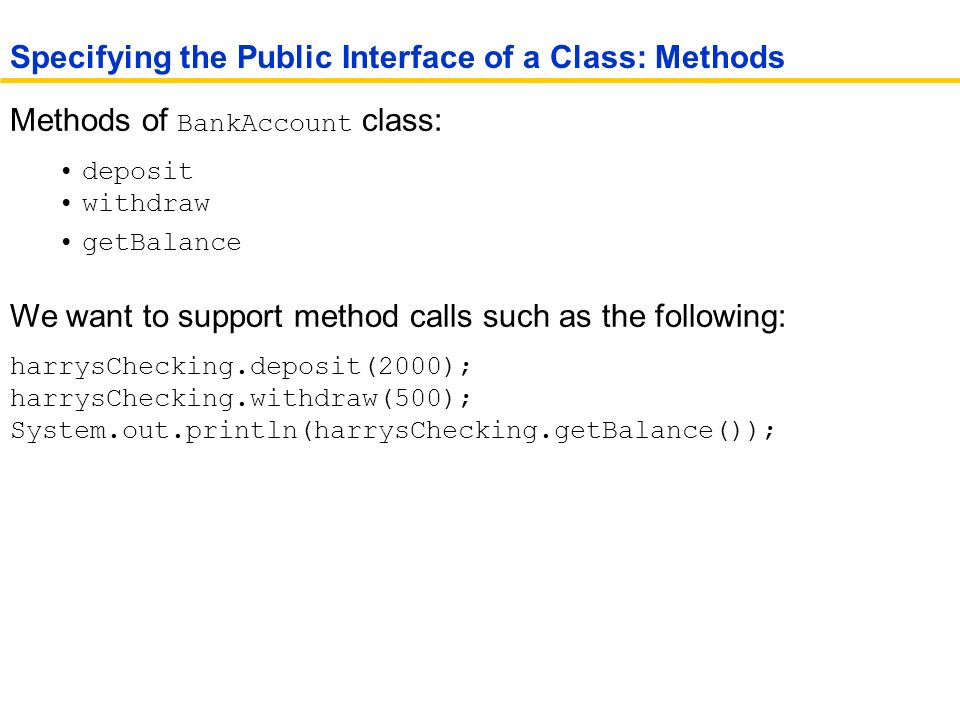Viewport: 960px width, 720px height.
Task: Click getBalance() inside the println call
Action: coord(648,431)
